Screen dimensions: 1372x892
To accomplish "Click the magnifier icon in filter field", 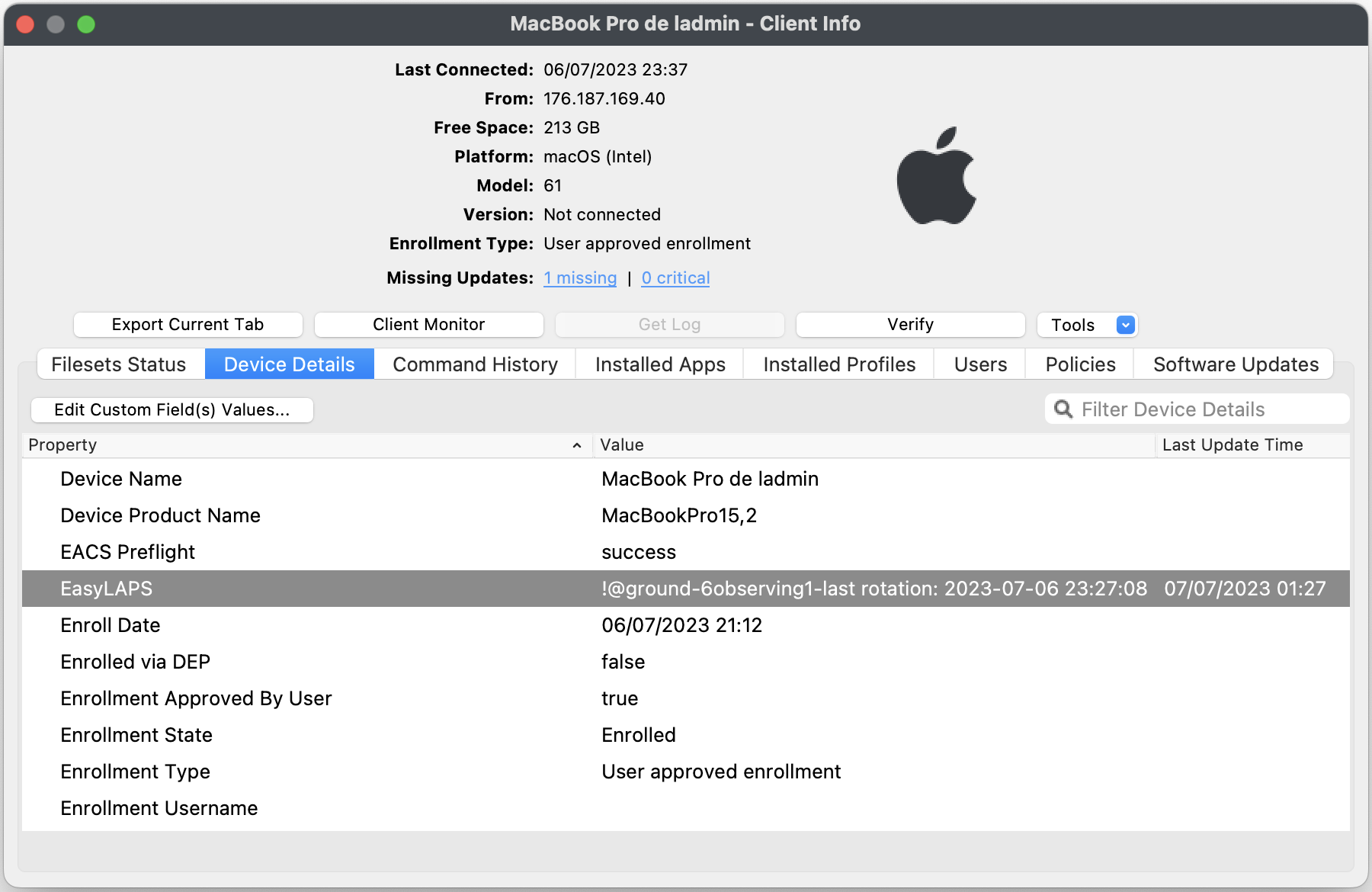I will tap(1063, 409).
